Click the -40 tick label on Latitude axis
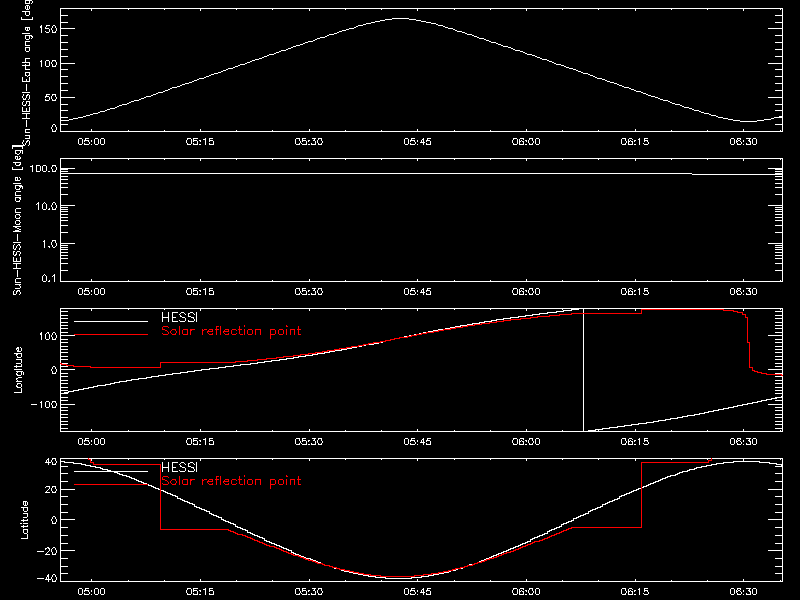Screen dimensions: 800x600 47,578
